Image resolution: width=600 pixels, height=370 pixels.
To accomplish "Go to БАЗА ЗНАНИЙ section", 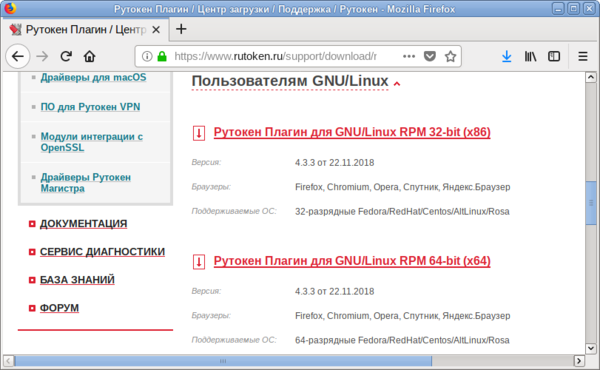I will [77, 280].
